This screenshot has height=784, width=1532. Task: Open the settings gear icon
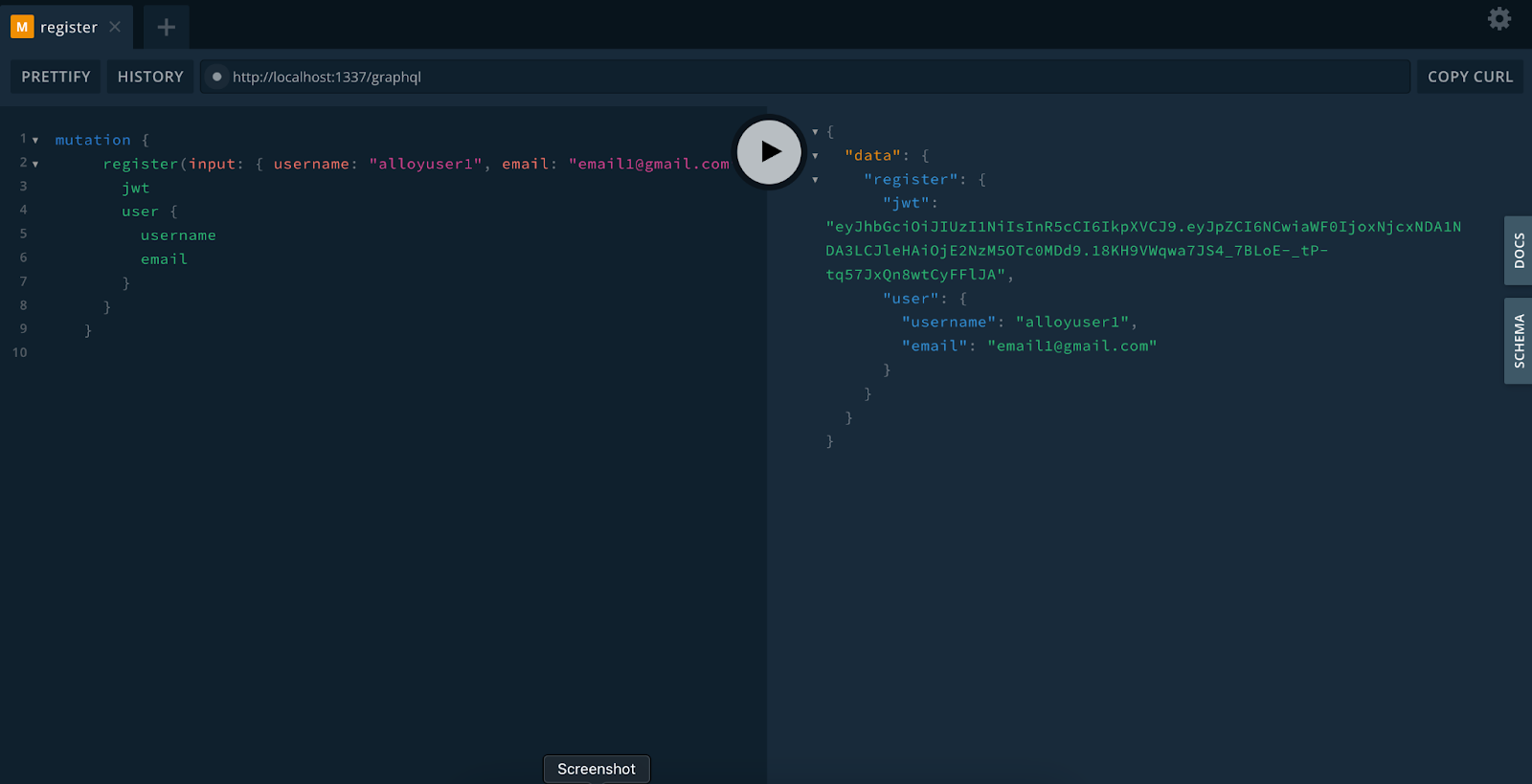[1498, 18]
